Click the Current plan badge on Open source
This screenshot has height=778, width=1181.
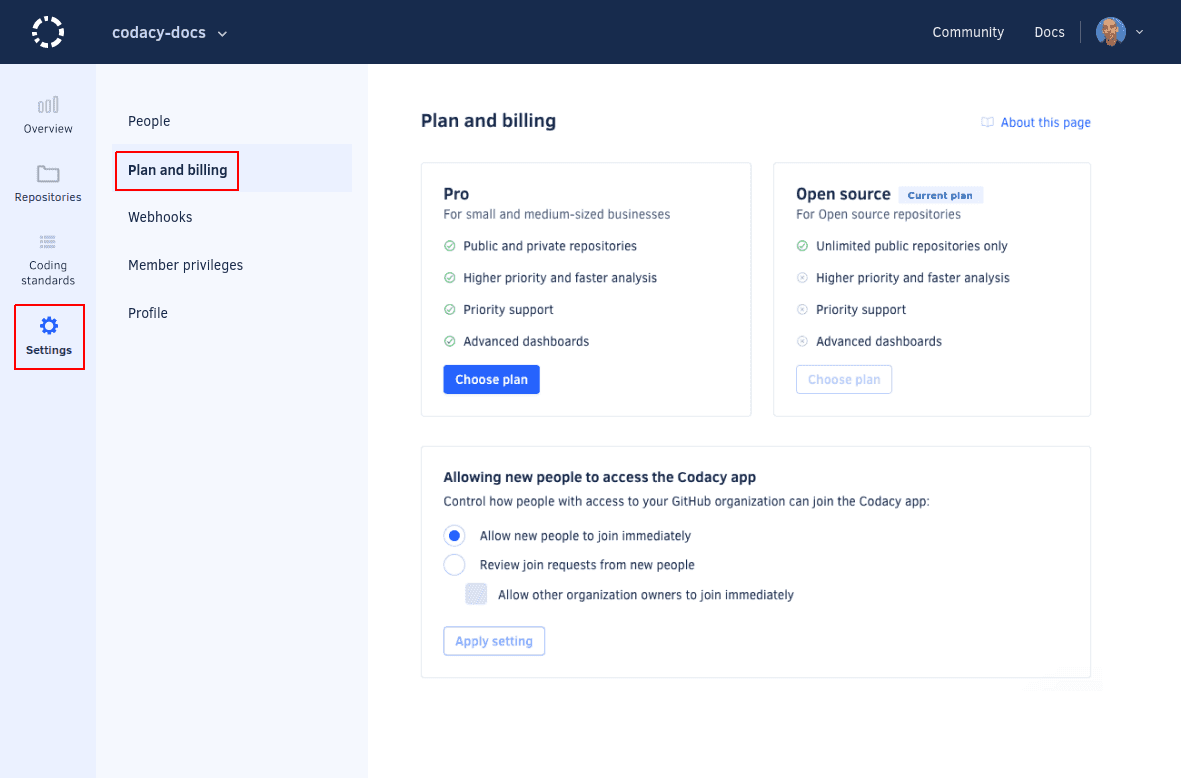point(940,195)
